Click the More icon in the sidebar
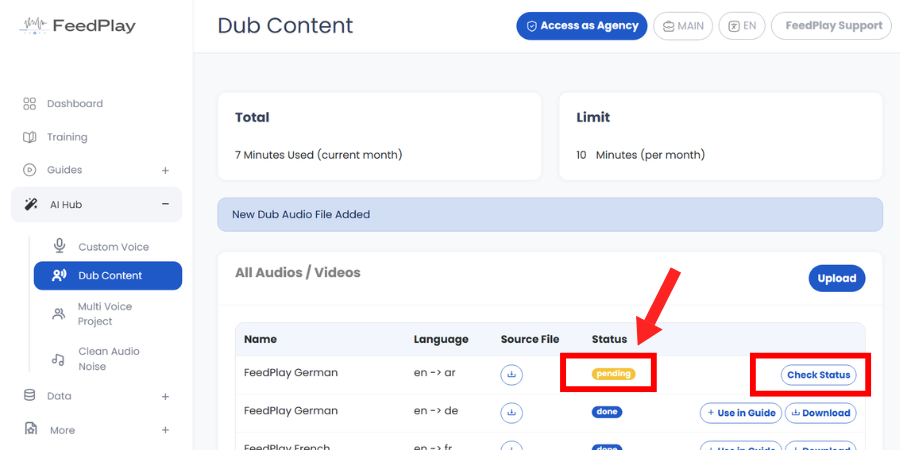Screen dimensions: 900x450 tap(31, 429)
